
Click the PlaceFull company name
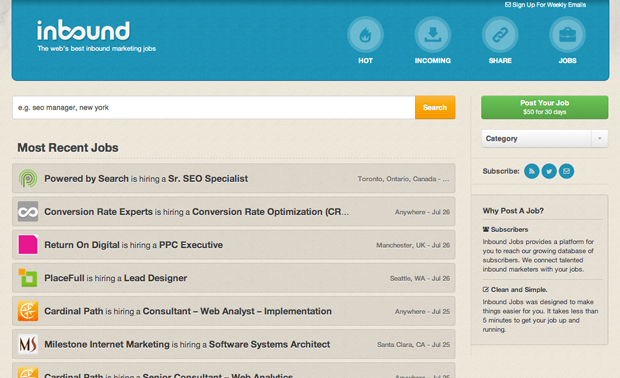pyautogui.click(x=64, y=278)
